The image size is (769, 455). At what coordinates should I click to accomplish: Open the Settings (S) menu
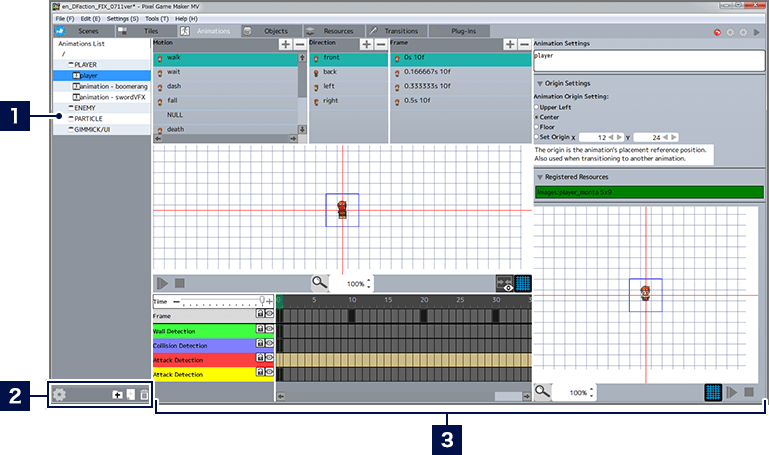tap(123, 18)
